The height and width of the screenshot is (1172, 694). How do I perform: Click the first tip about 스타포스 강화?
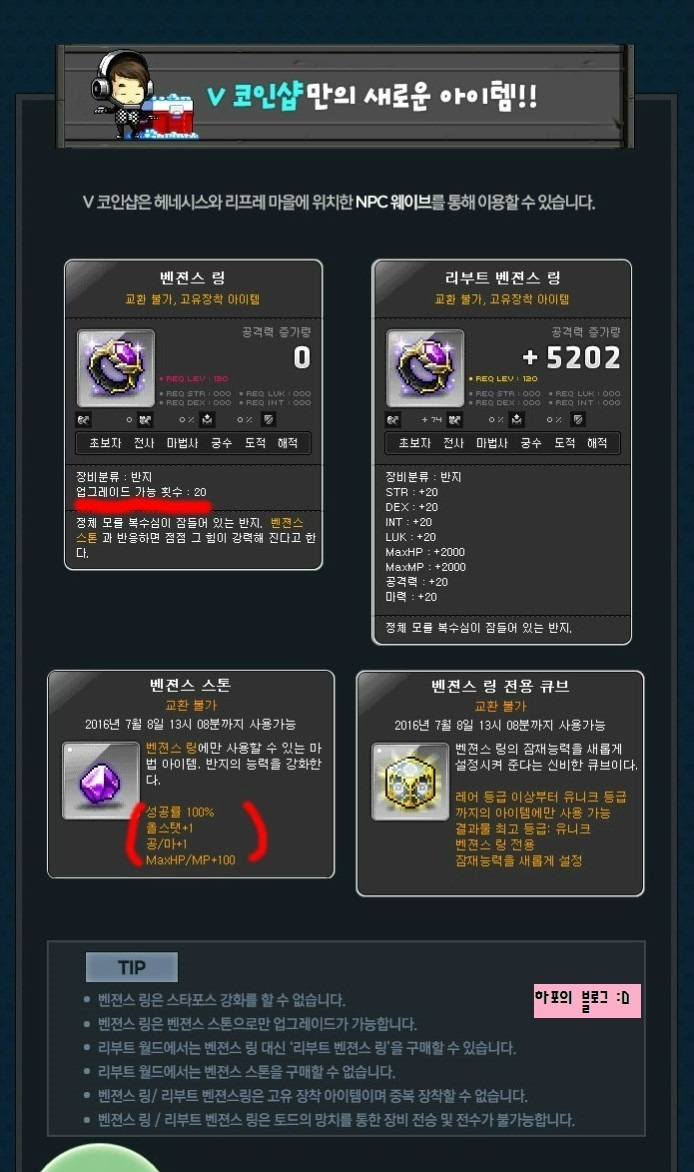click(221, 1000)
